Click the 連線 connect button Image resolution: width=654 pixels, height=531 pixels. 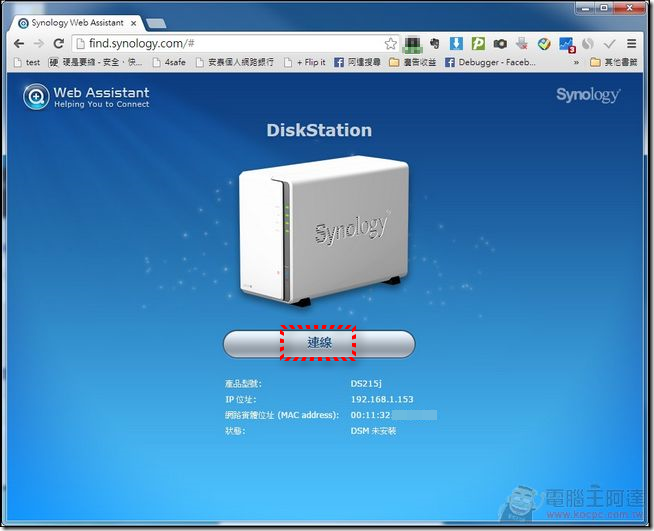pos(319,343)
